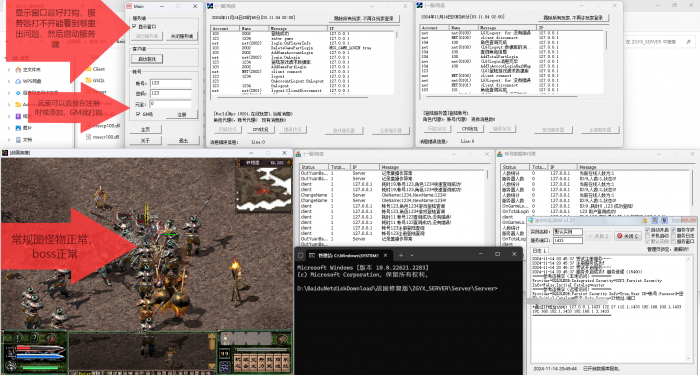Viewport: 700px width, 375px height.
Task: Expand the WPS网盘 tree node
Action: point(8,81)
